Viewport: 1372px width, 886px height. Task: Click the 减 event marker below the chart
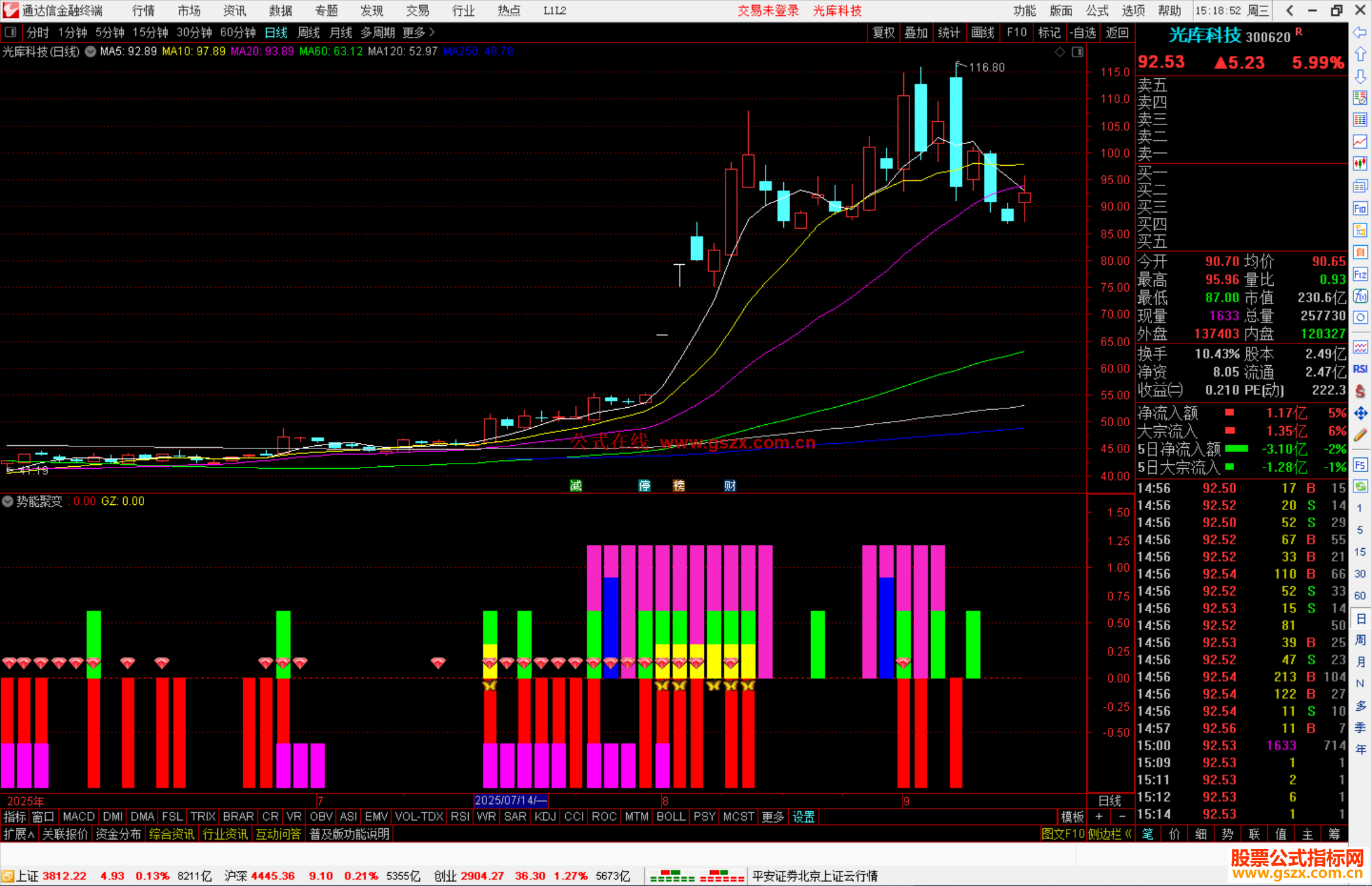(575, 486)
